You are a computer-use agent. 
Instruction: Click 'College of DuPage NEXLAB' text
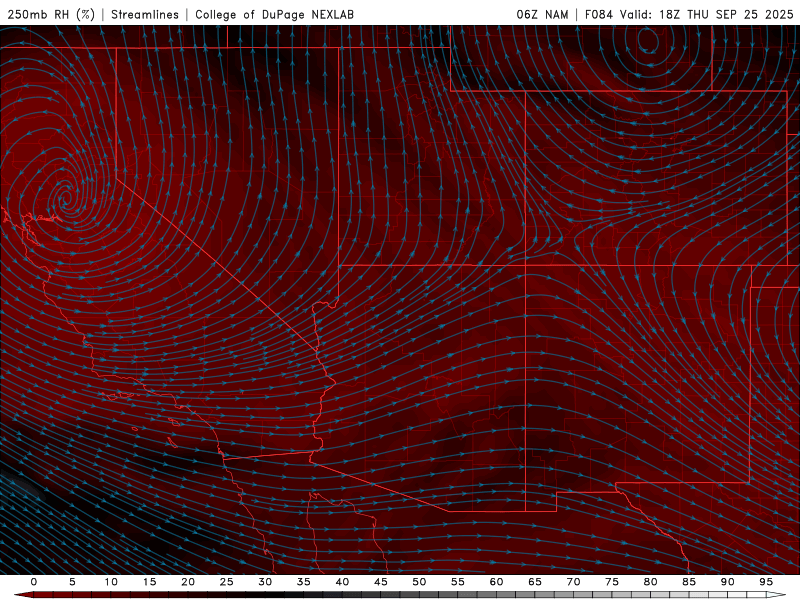tap(274, 14)
